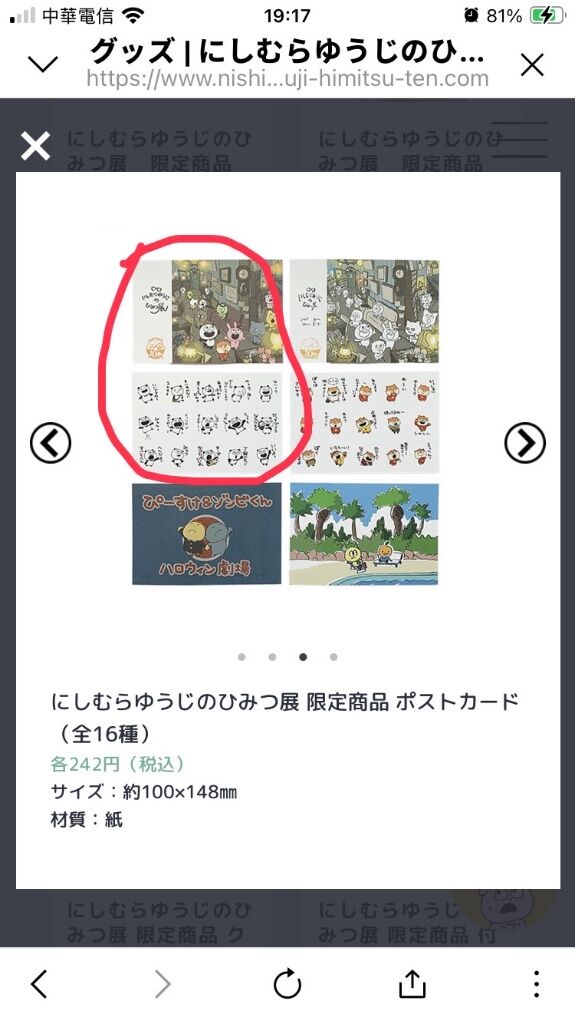Open the three-dot more options menu

[x=536, y=984]
